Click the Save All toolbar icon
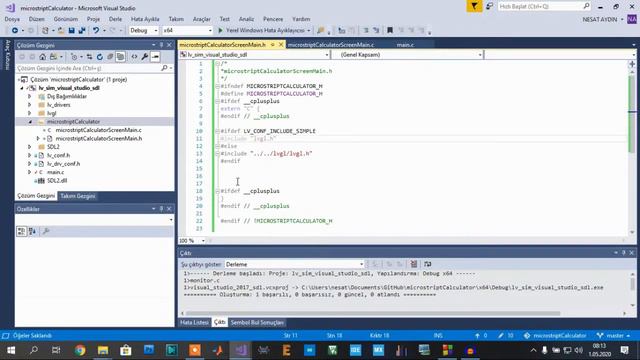Screen dimensions: 640x360 pyautogui.click(x=82, y=31)
